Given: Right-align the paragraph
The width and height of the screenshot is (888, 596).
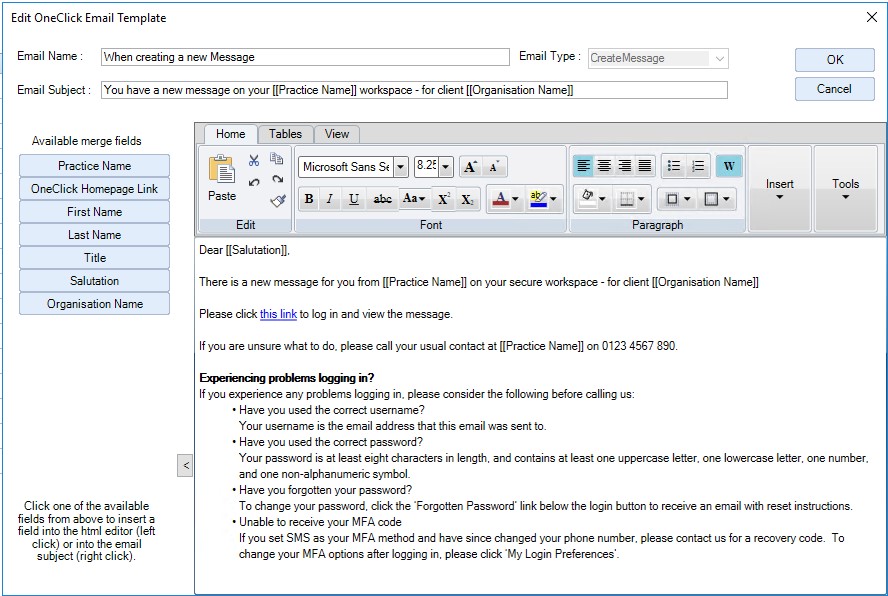Looking at the screenshot, I should (625, 166).
